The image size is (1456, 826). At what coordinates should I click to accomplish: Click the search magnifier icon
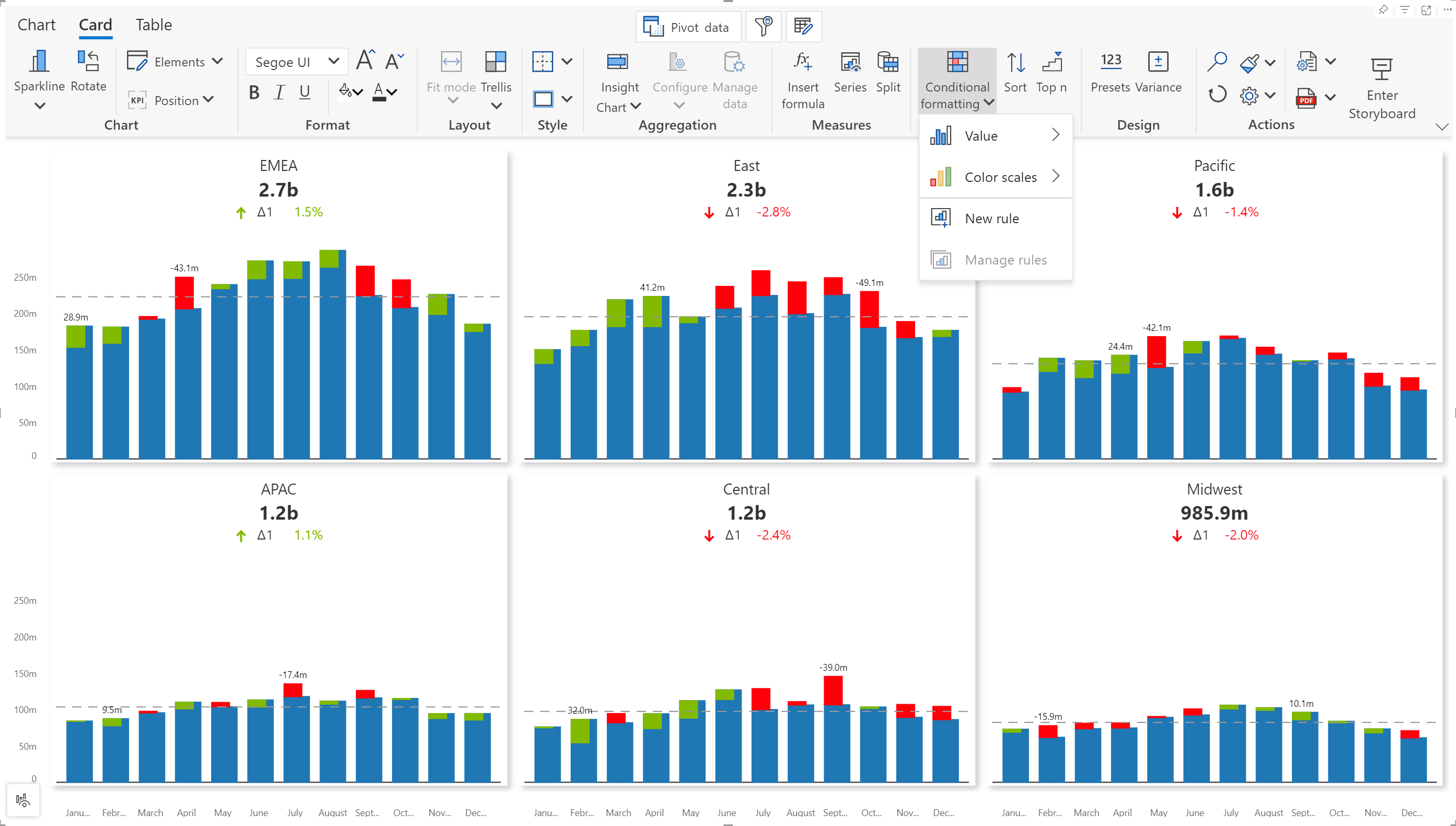1216,61
